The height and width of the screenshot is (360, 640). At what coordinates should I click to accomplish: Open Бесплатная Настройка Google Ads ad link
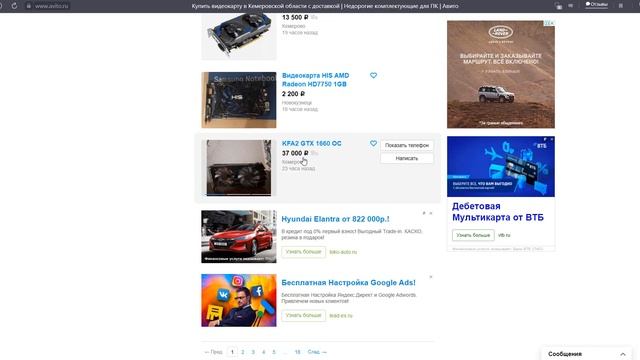[x=348, y=283]
